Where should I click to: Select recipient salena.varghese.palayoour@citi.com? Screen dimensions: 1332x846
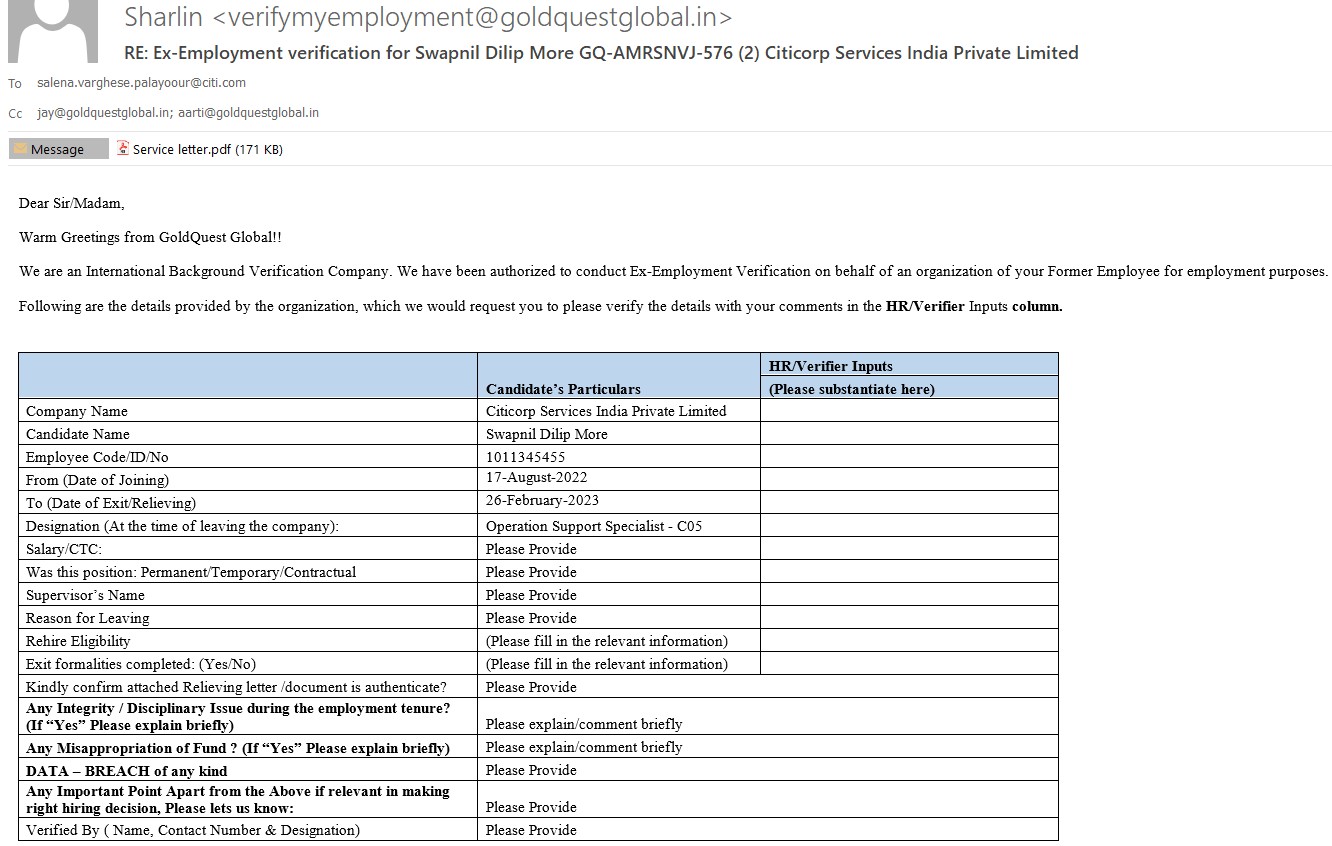[x=141, y=83]
